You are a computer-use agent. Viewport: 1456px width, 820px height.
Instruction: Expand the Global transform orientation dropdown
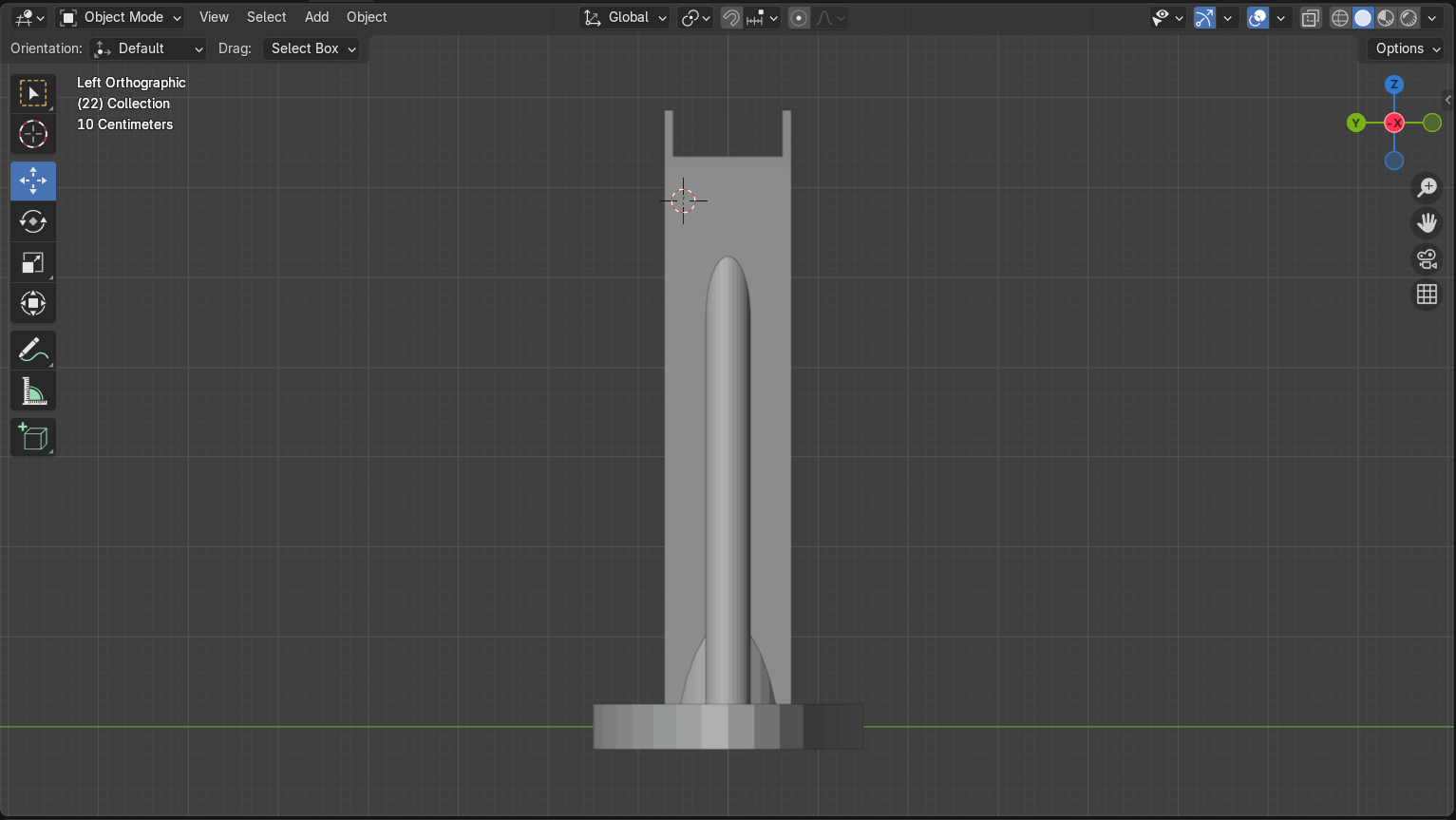point(627,17)
